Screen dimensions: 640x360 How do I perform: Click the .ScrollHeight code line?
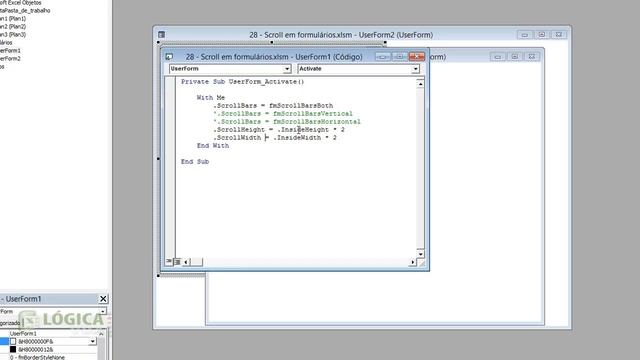(278, 129)
